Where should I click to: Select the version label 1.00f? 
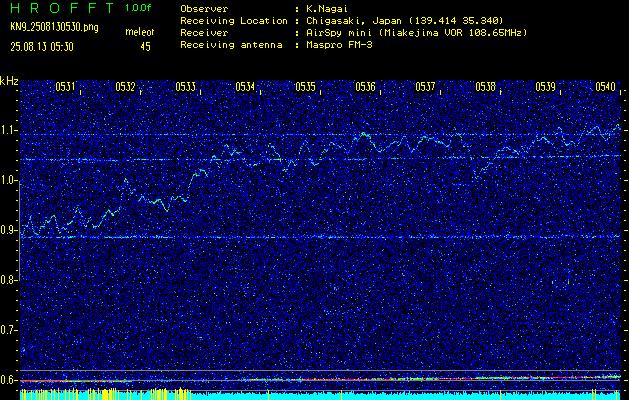(x=138, y=8)
